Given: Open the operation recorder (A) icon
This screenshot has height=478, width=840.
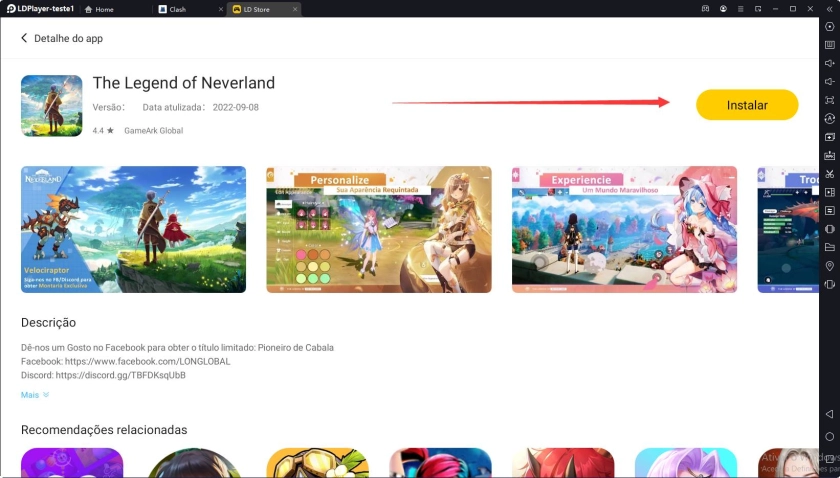Looking at the screenshot, I should 830,118.
